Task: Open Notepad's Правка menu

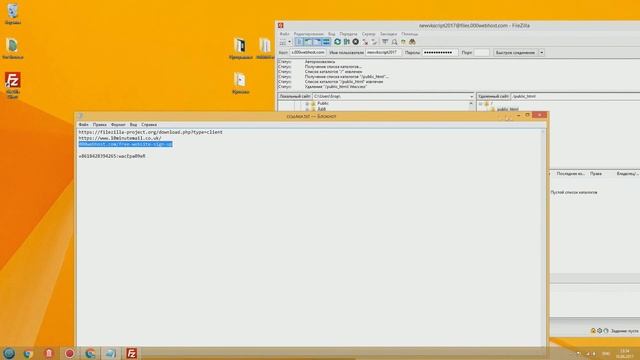Action: [99, 124]
